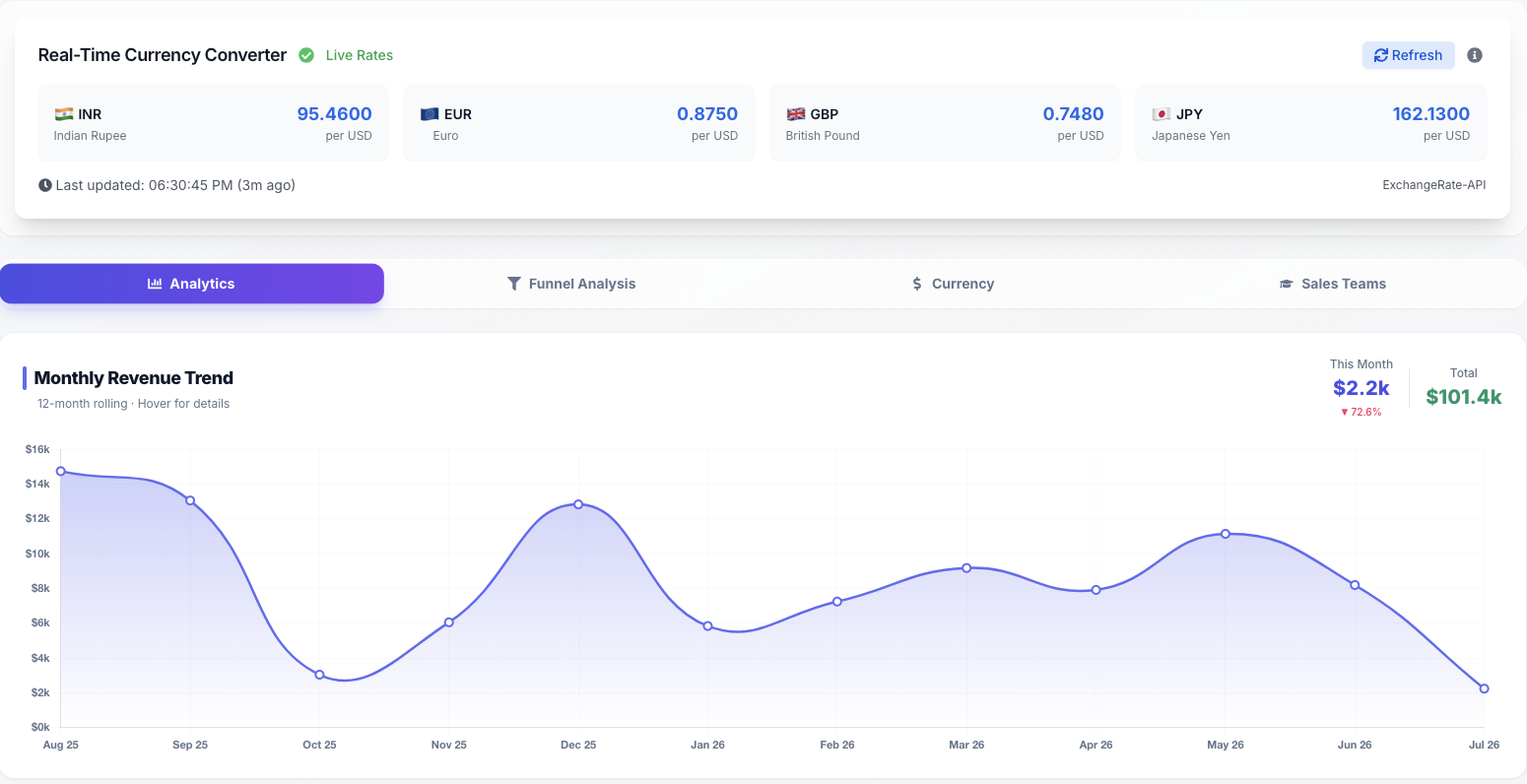Click the JPY rate 162.1300
This screenshot has height=784, width=1527.
click(x=1431, y=114)
